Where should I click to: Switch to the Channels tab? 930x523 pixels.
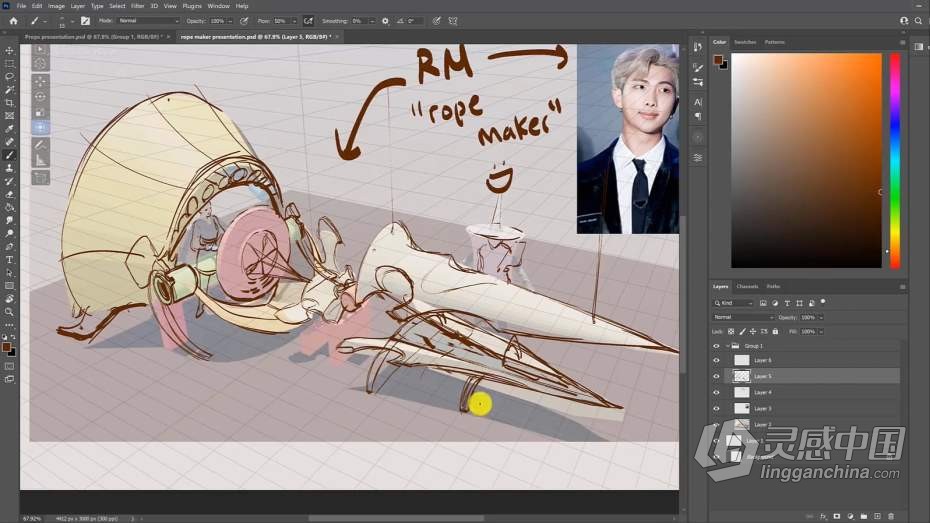click(747, 286)
